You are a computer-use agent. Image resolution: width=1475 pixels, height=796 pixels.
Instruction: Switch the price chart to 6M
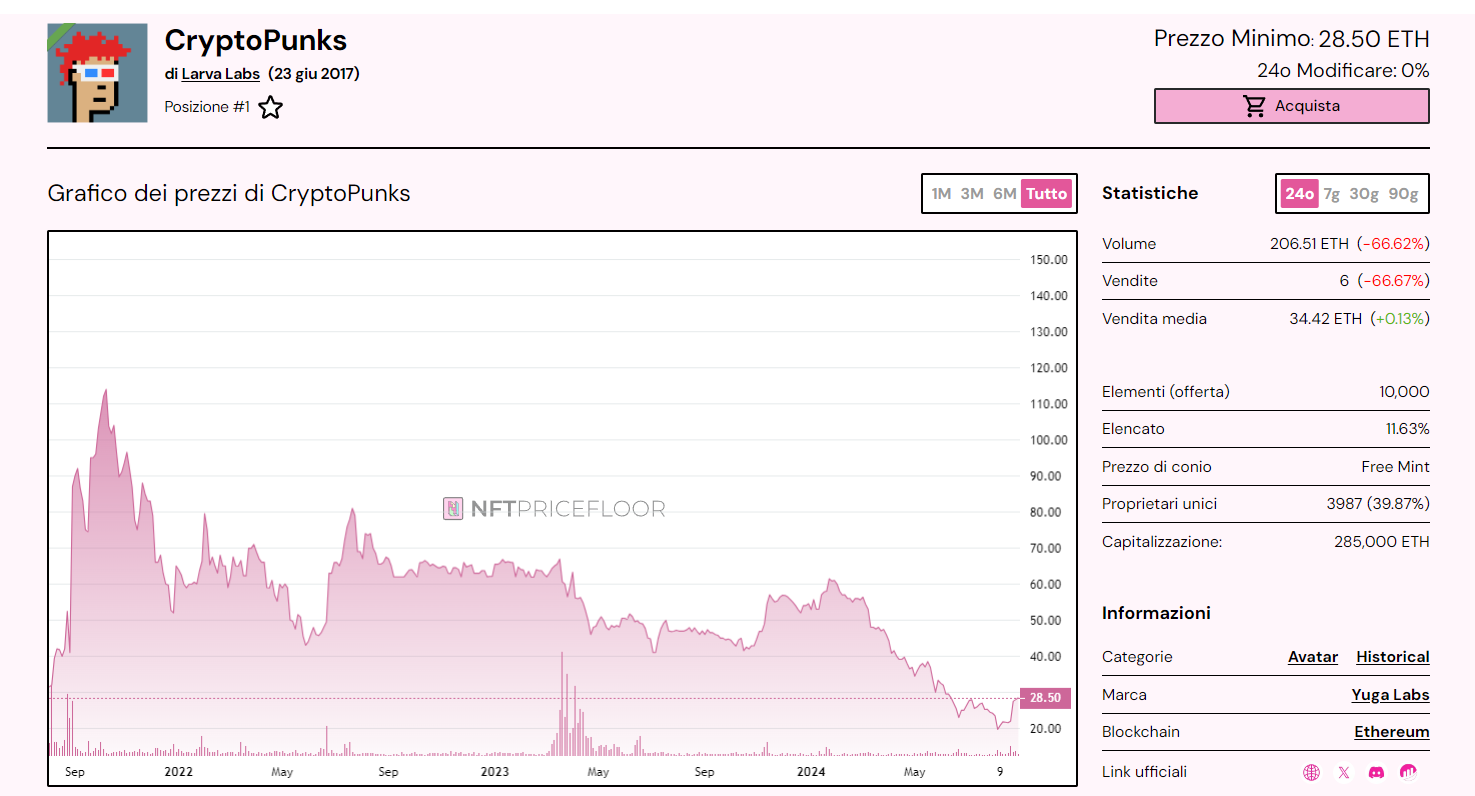coord(1004,194)
